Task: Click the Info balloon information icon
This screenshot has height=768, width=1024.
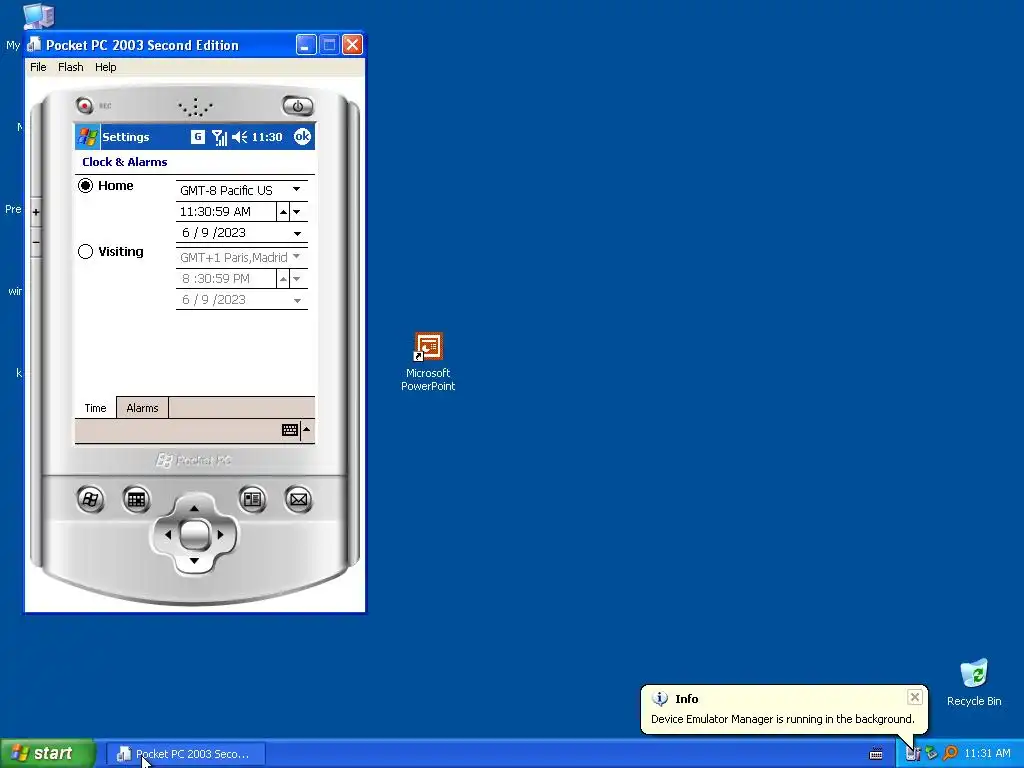Action: pyautogui.click(x=660, y=698)
